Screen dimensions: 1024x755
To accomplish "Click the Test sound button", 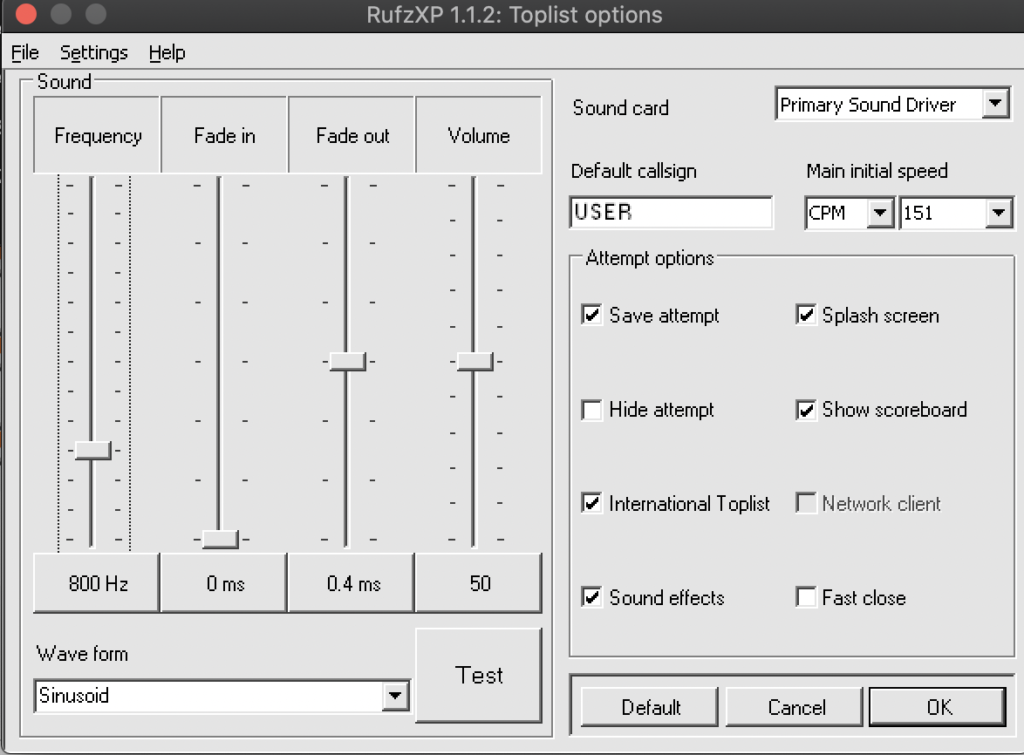I will coord(478,675).
